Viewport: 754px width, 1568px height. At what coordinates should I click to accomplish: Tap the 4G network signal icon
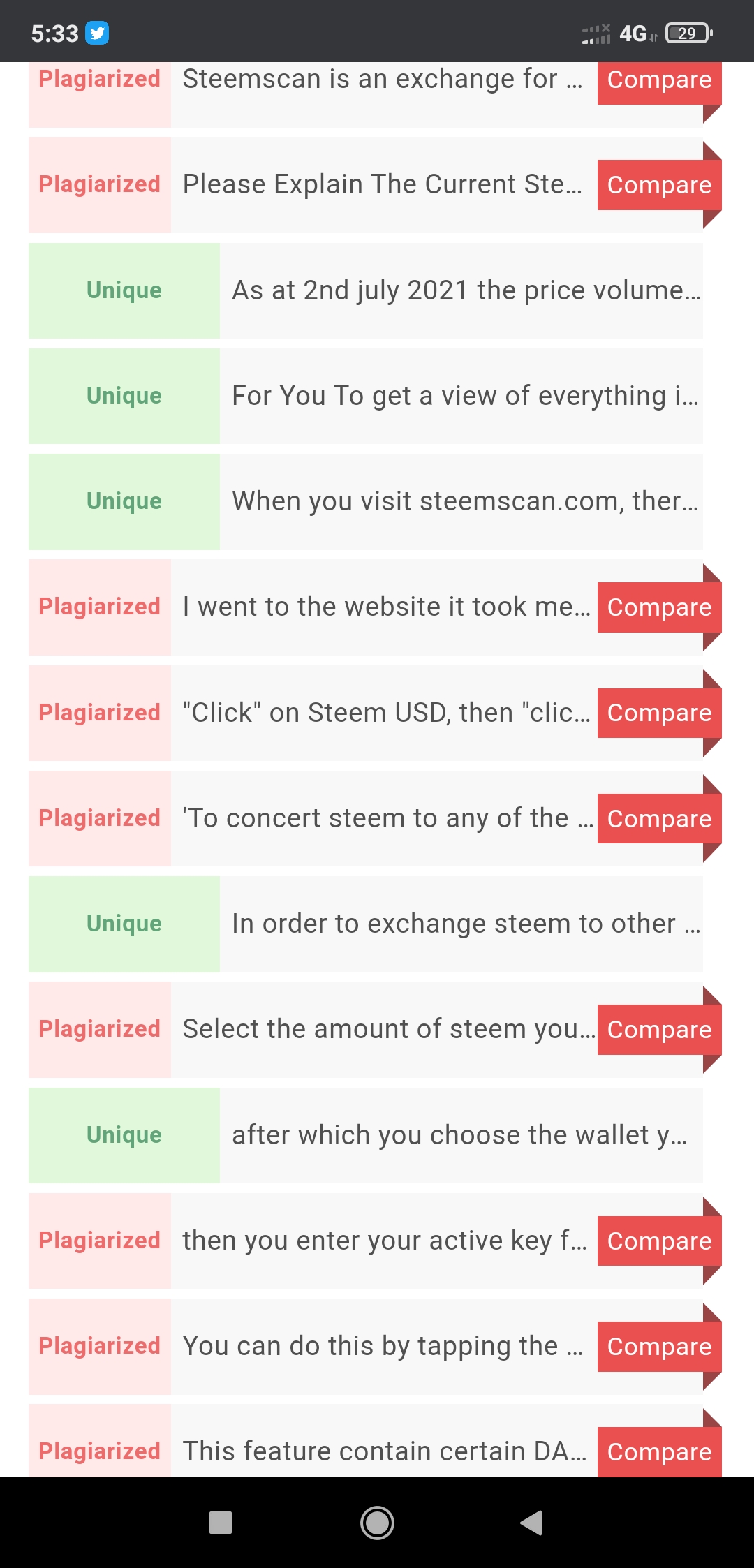[633, 33]
